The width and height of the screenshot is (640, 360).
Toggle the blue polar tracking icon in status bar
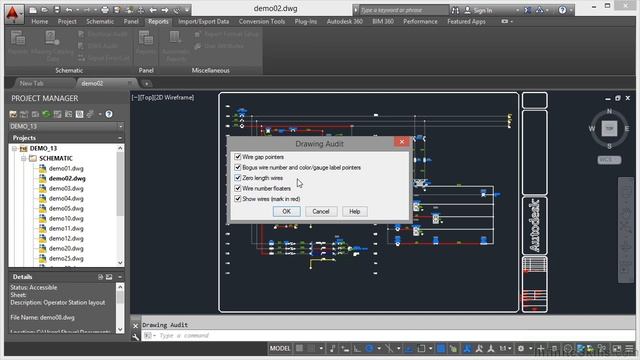(x=369, y=349)
